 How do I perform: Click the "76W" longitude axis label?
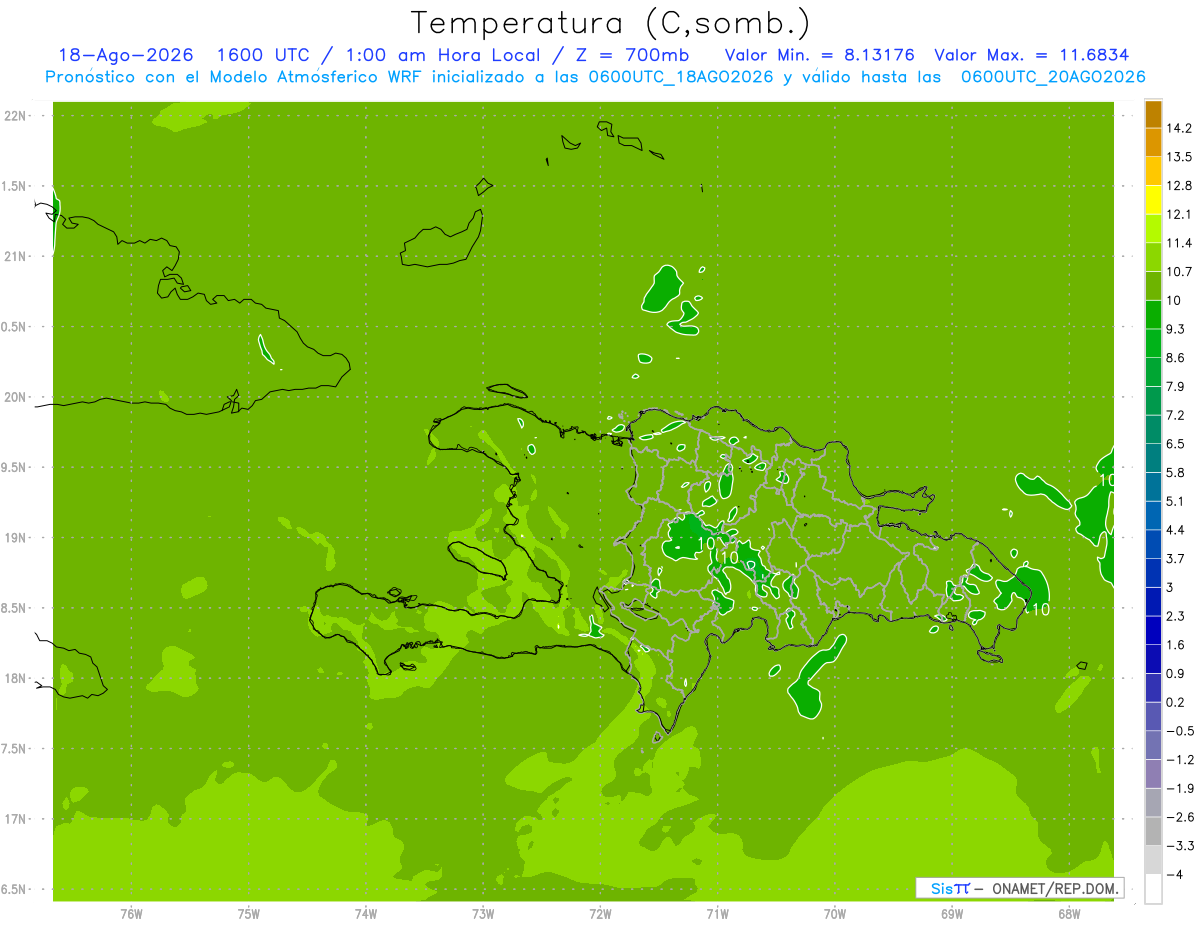pos(131,914)
